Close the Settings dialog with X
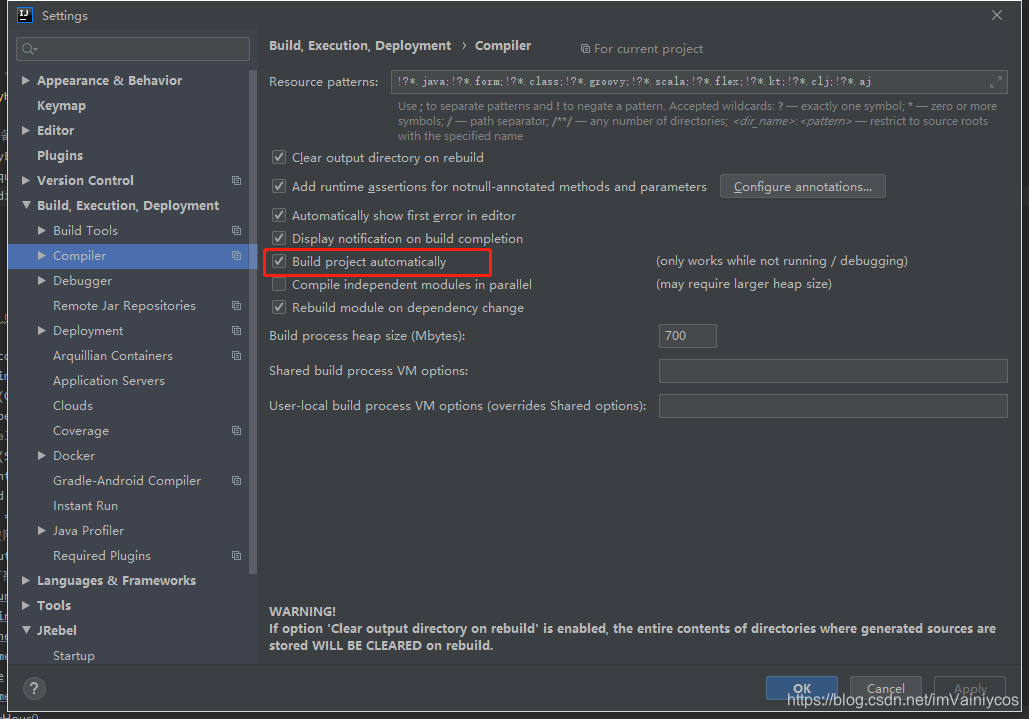Viewport: 1029px width, 719px height. point(997,15)
